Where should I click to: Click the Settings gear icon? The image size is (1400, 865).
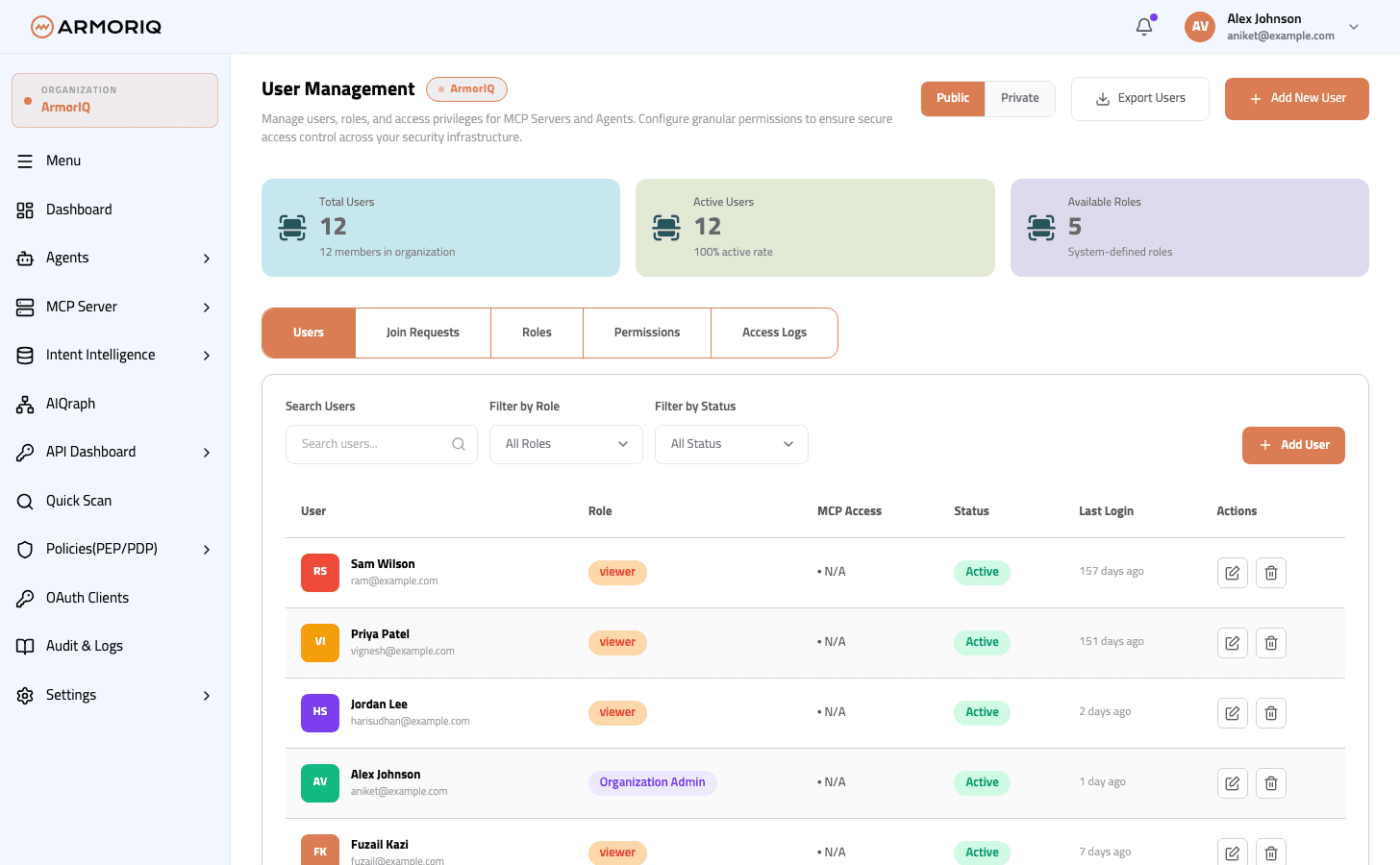(25, 696)
